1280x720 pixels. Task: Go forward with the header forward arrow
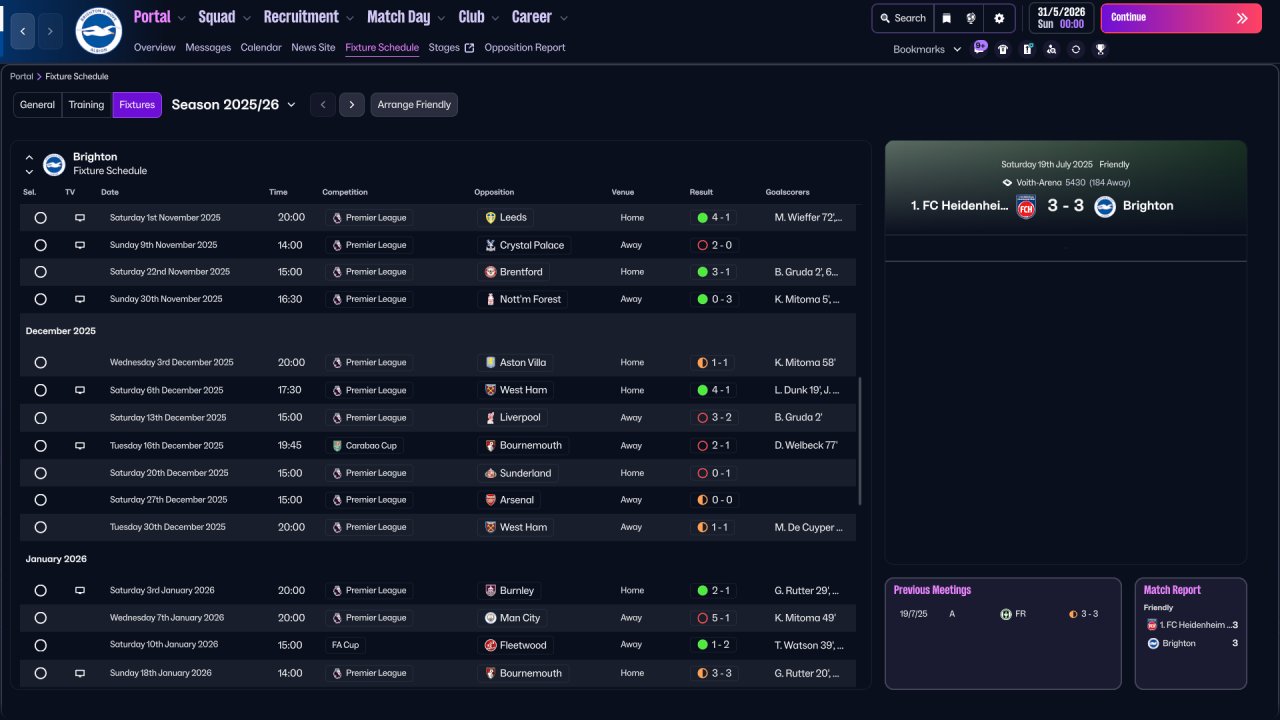[50, 32]
